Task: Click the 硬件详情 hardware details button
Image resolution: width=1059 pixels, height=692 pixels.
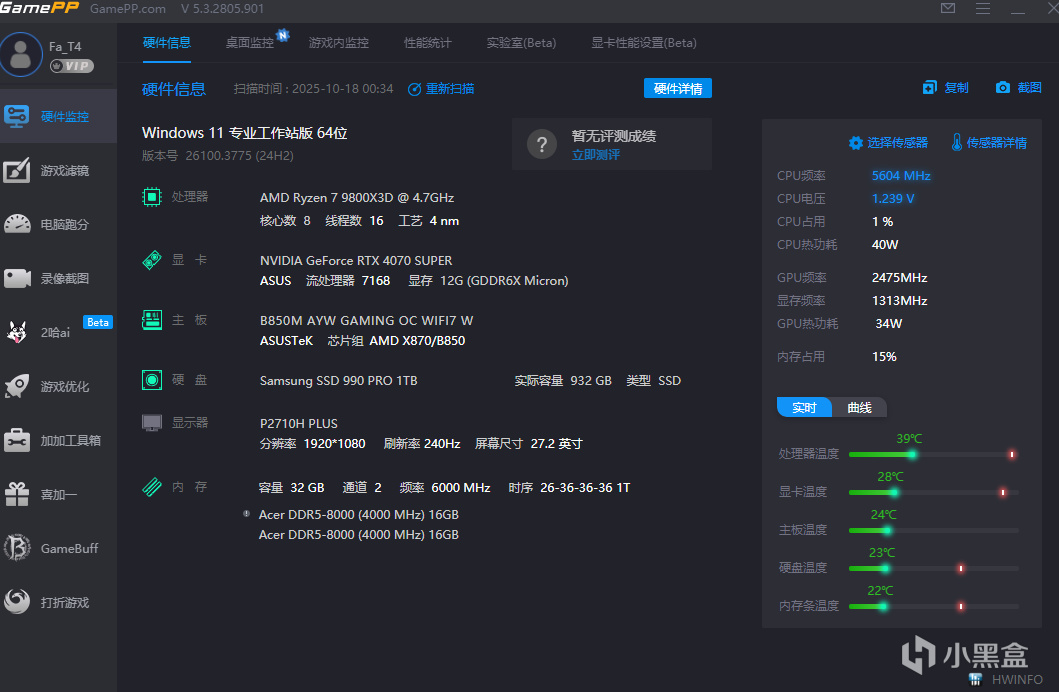Action: click(x=677, y=88)
